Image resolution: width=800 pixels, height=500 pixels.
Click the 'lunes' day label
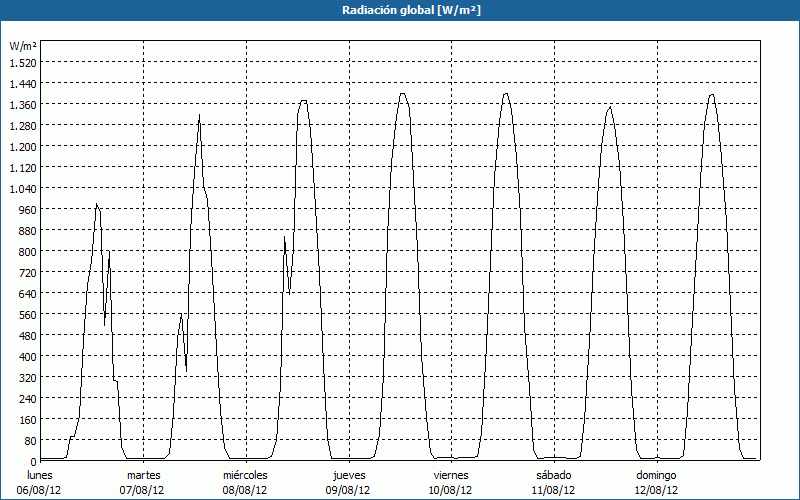tap(40, 475)
